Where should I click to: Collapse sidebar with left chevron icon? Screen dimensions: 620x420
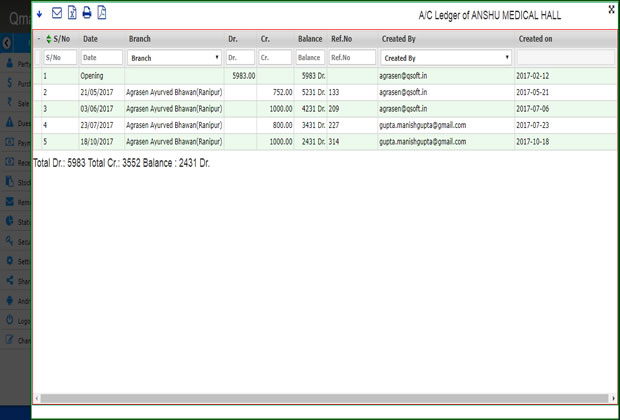coord(6,43)
